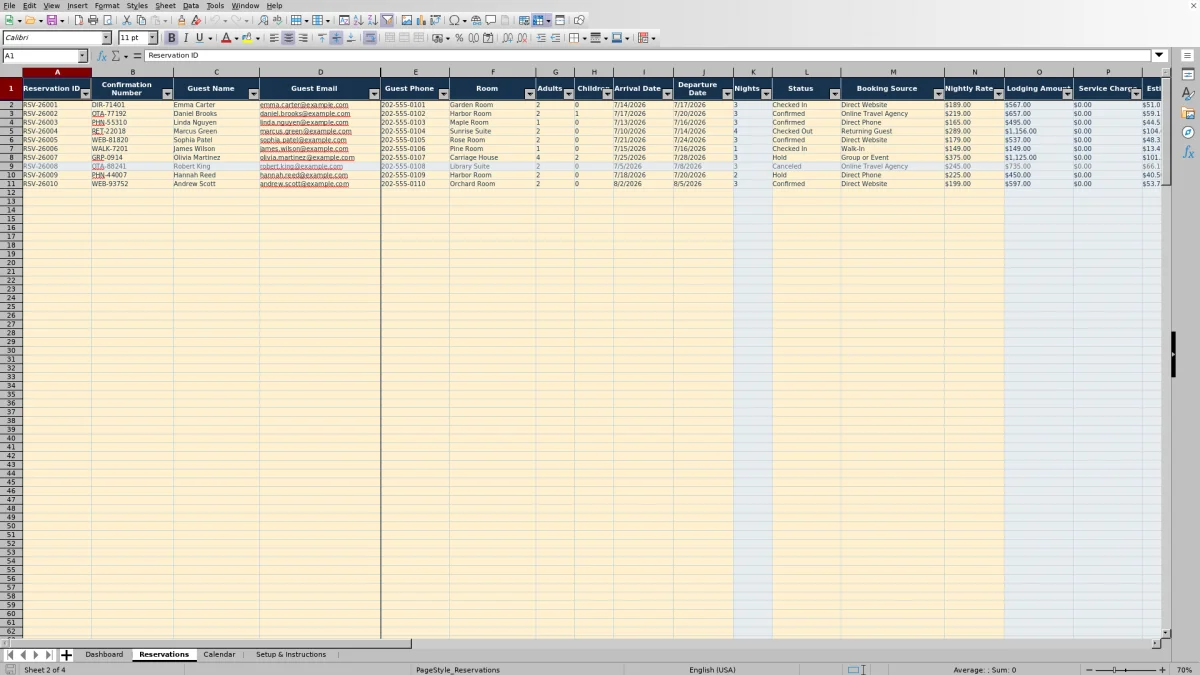Insert chart icon
This screenshot has height=675, width=1200.
(x=421, y=20)
